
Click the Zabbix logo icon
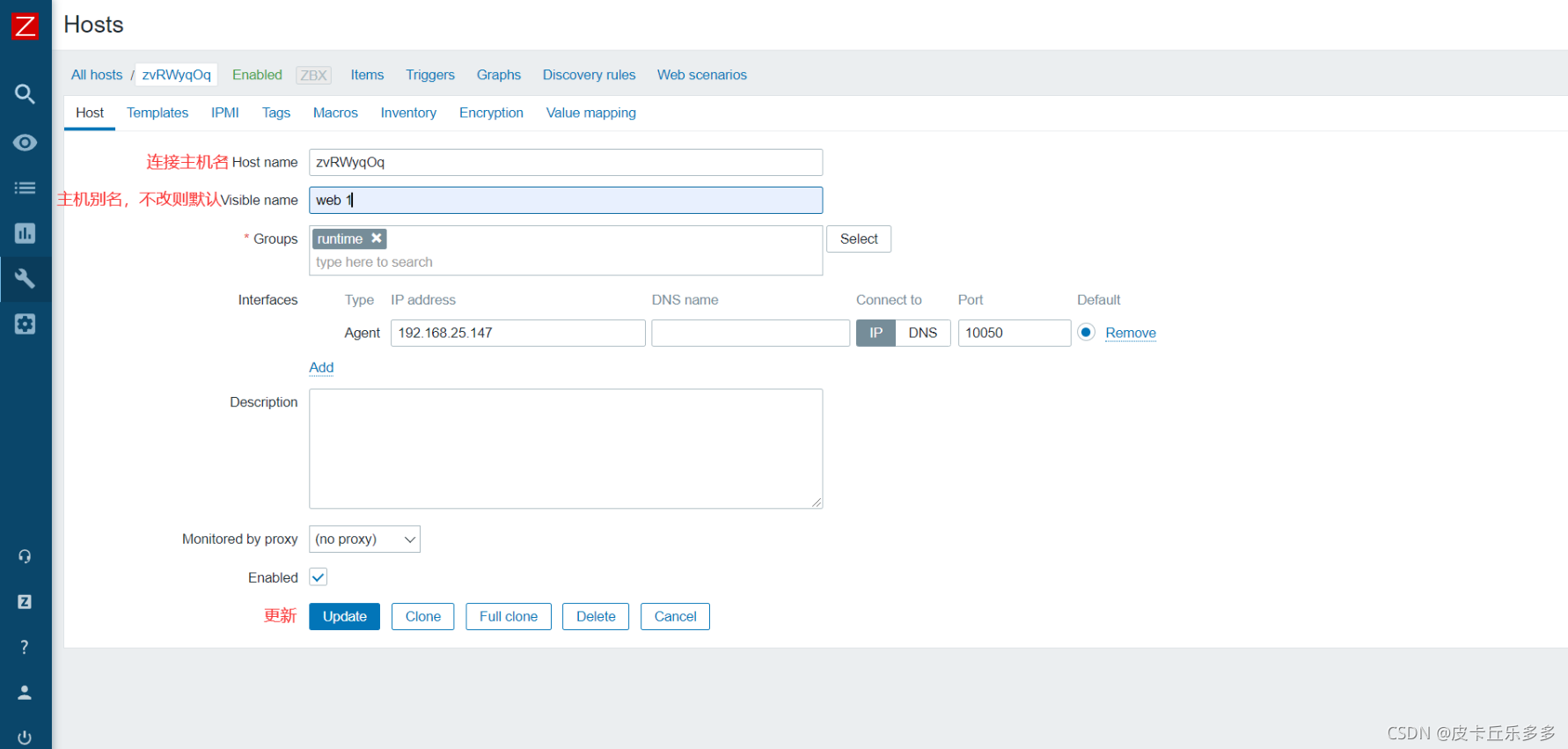[25, 26]
